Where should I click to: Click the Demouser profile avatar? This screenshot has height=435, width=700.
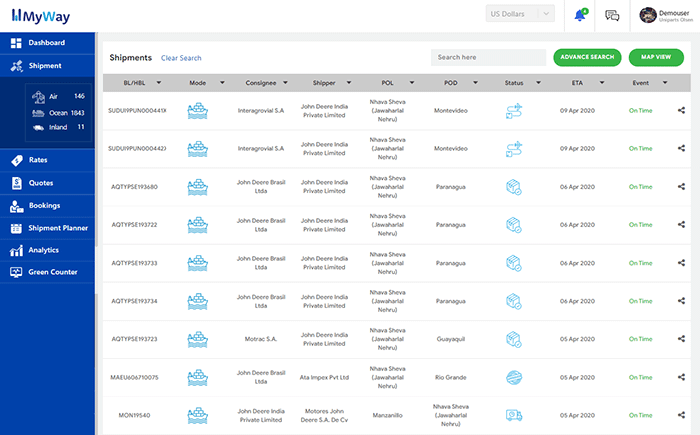click(647, 15)
